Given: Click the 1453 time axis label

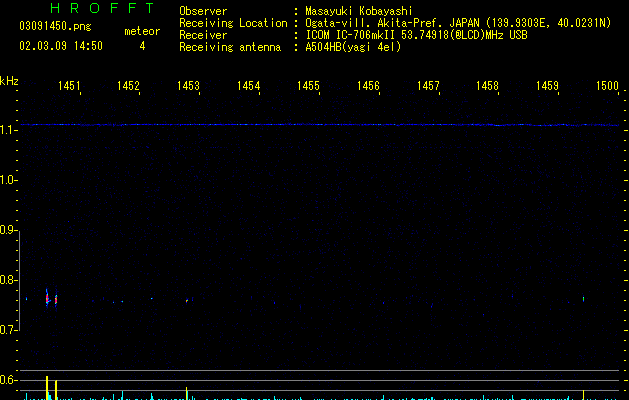Looking at the screenshot, I should point(188,86).
